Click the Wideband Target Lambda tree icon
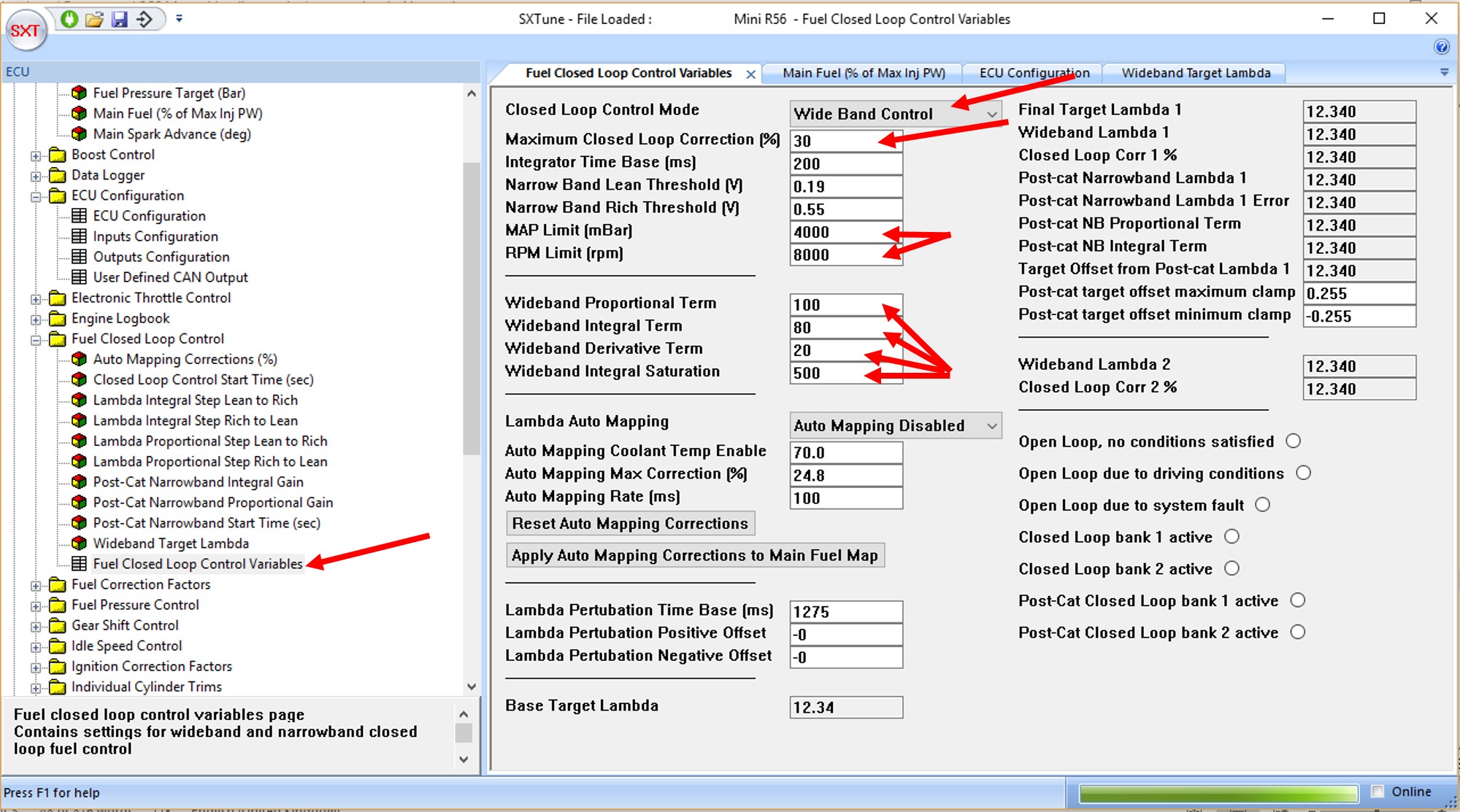 80,544
